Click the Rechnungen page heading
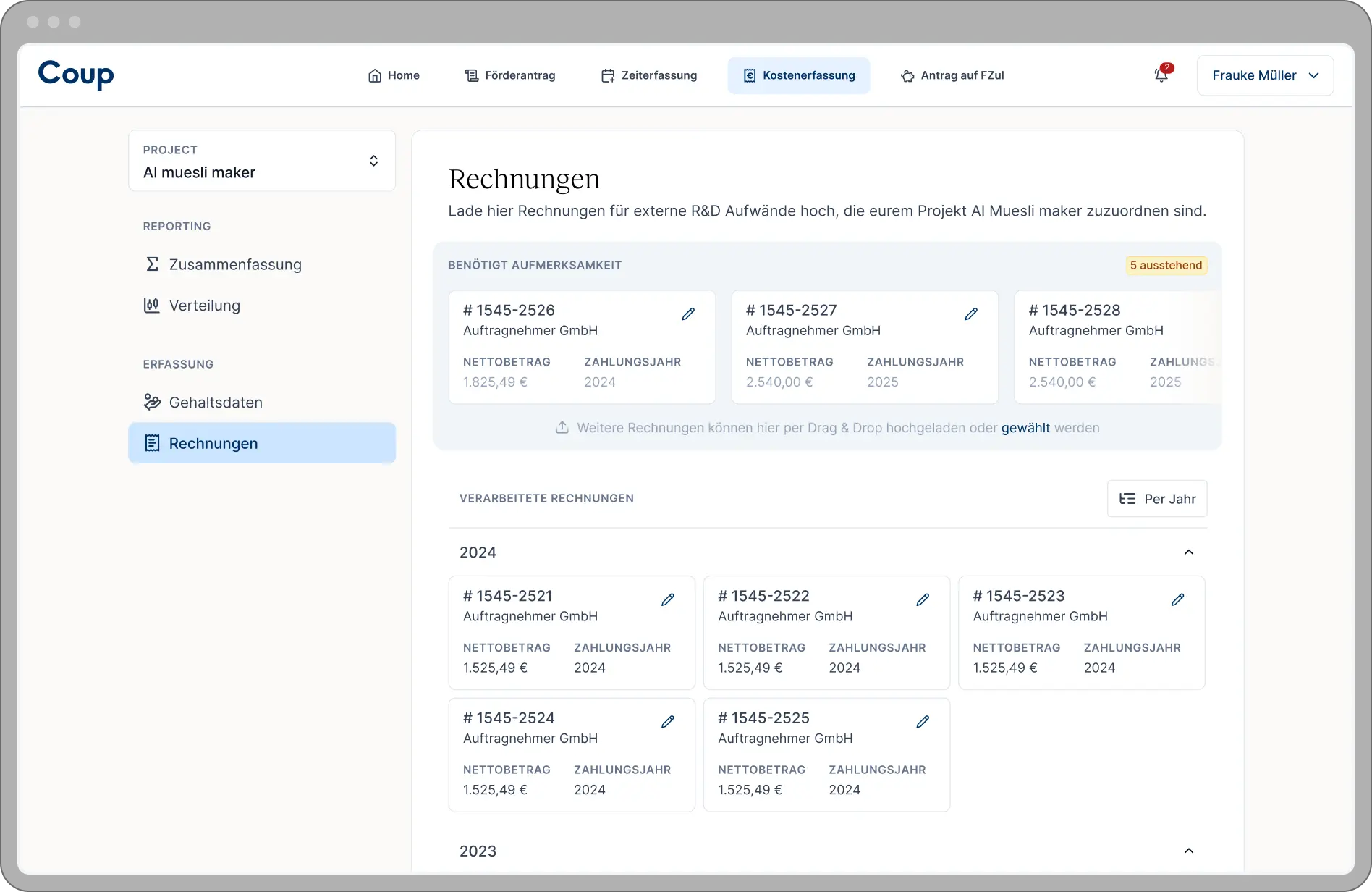The image size is (1372, 892). [x=524, y=179]
